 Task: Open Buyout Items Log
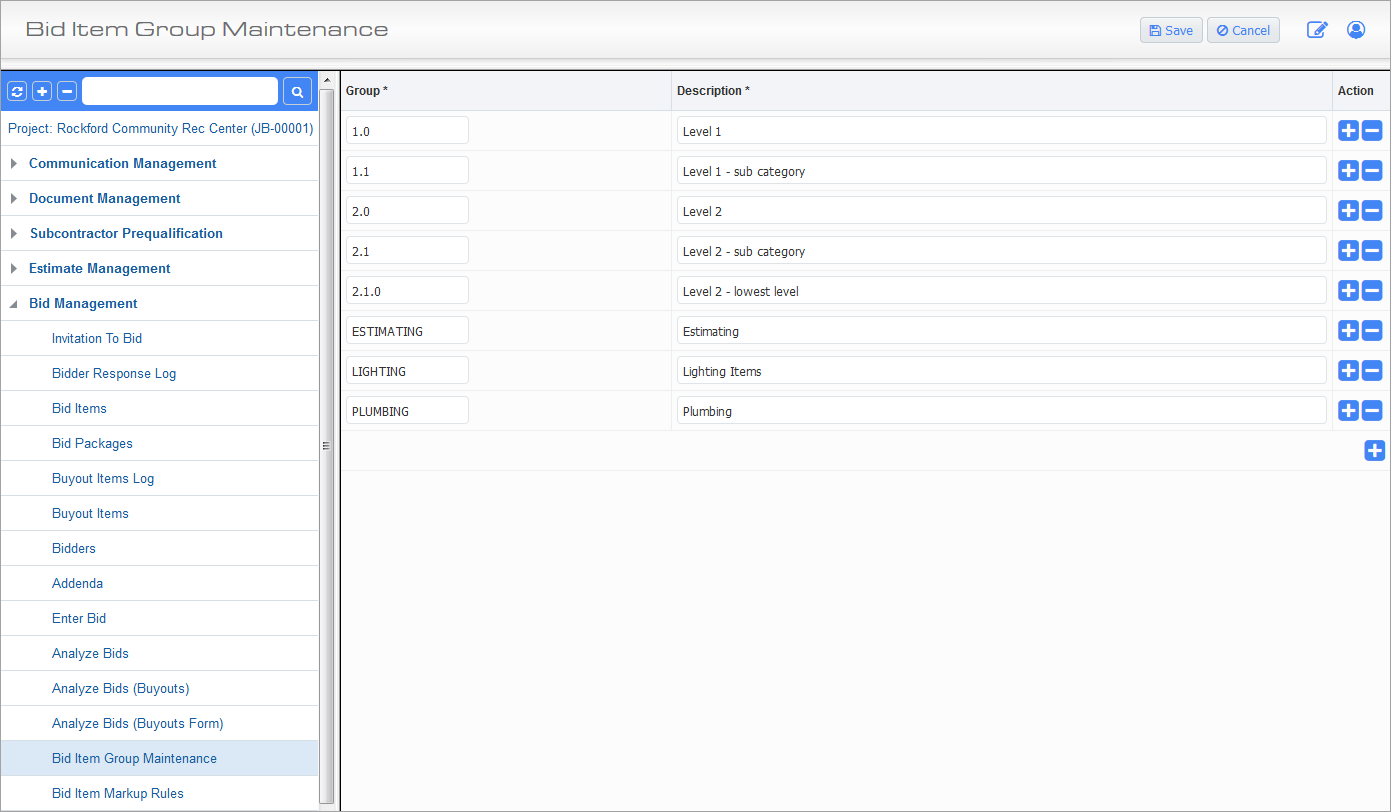click(x=103, y=478)
